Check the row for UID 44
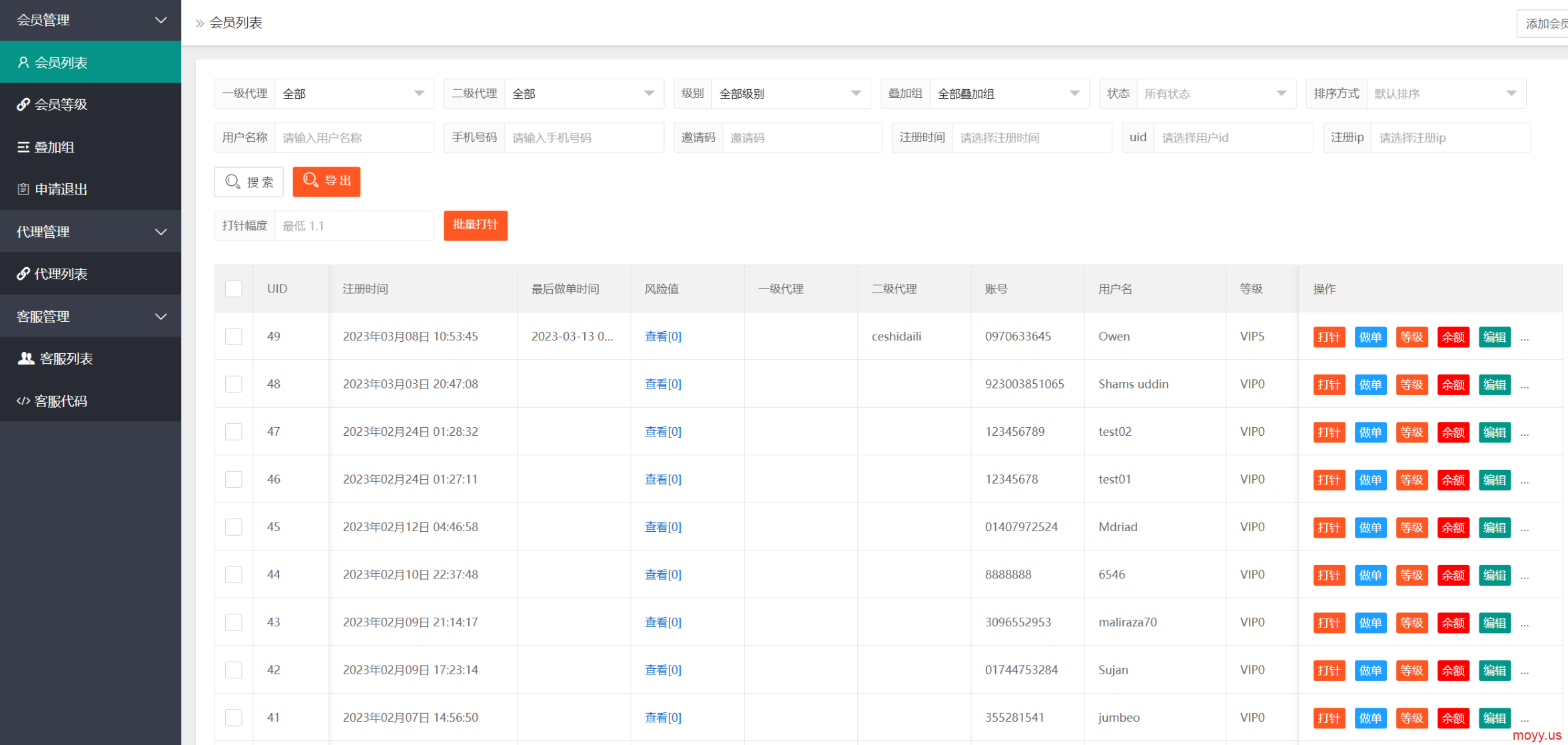1568x745 pixels. click(x=233, y=574)
